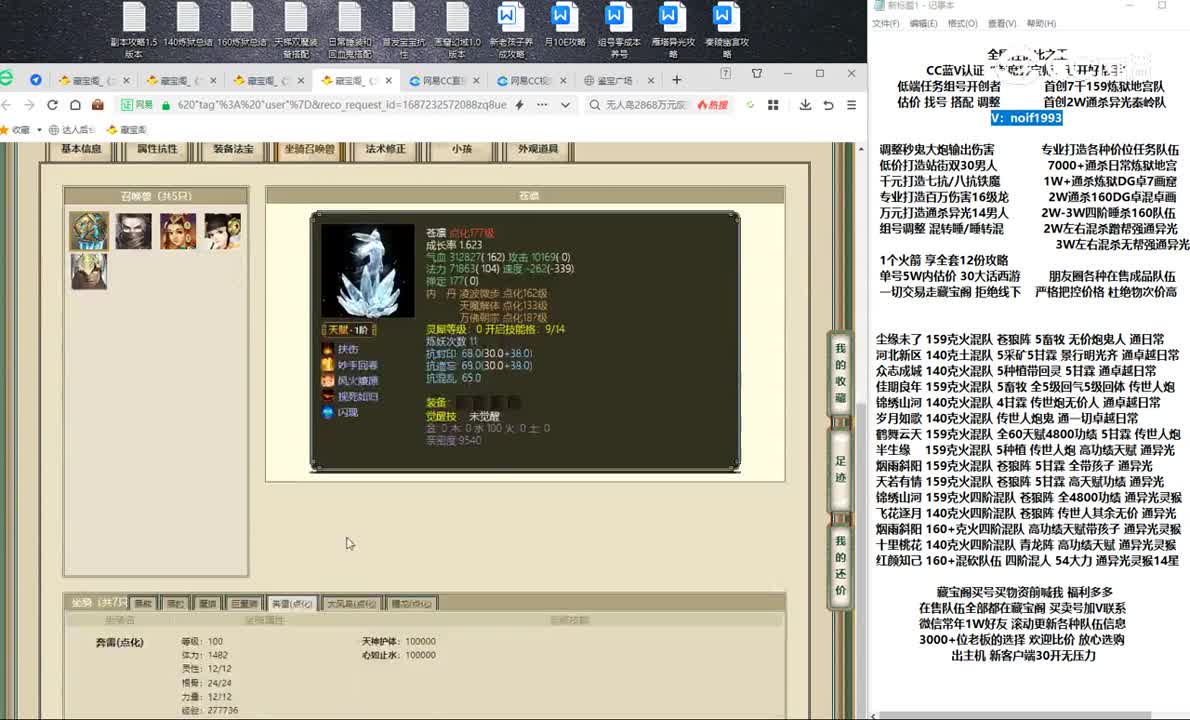Open the 新老孩子养成攻略 Word document
Image resolution: width=1190 pixels, height=720 pixels.
(511, 30)
